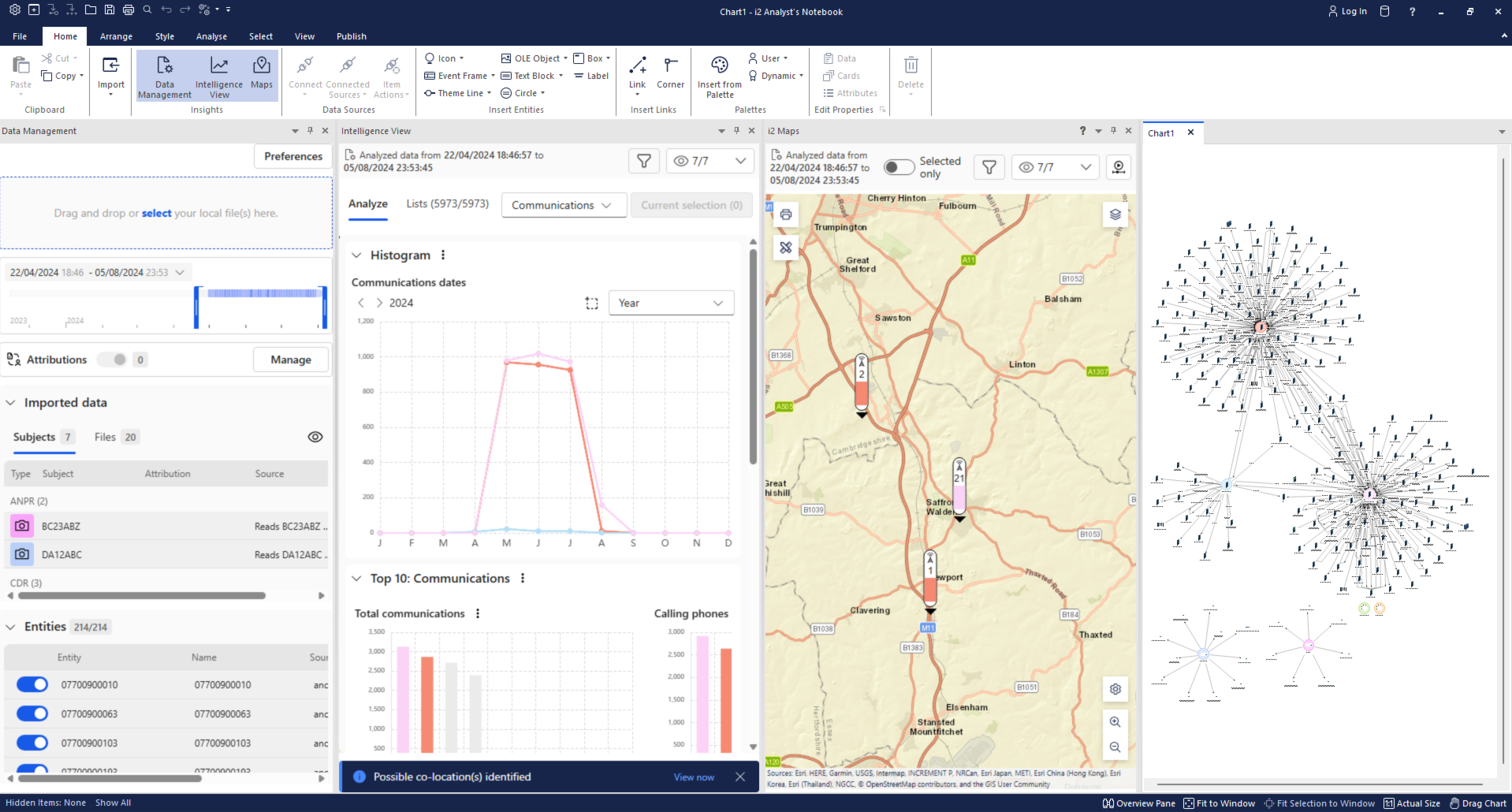Image resolution: width=1512 pixels, height=812 pixels.
Task: Toggle the Attributions switch
Action: coord(112,359)
